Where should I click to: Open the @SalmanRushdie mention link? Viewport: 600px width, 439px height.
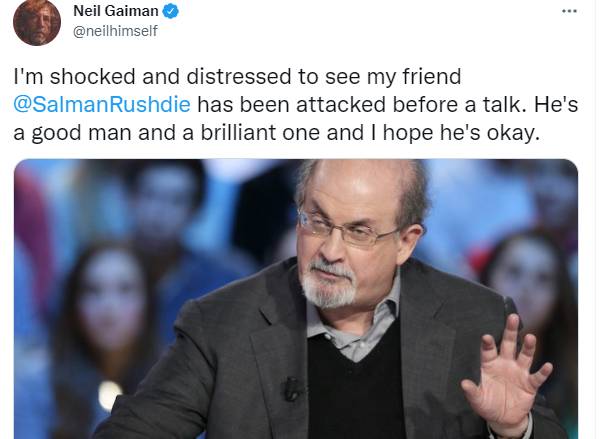[102, 104]
